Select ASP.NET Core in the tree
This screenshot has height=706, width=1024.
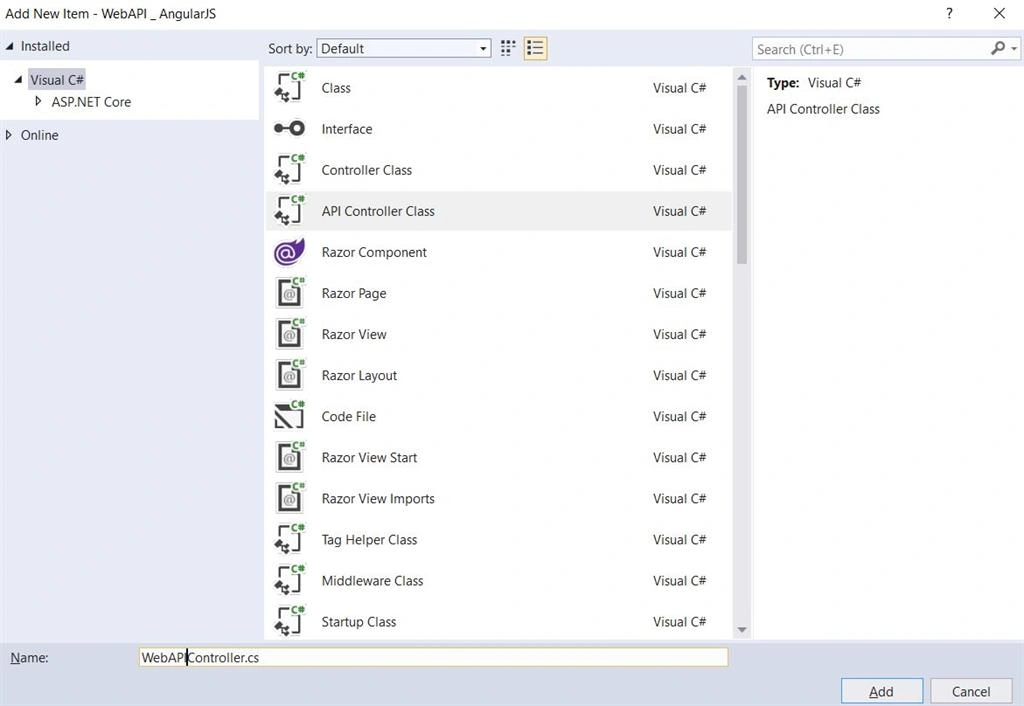[91, 102]
